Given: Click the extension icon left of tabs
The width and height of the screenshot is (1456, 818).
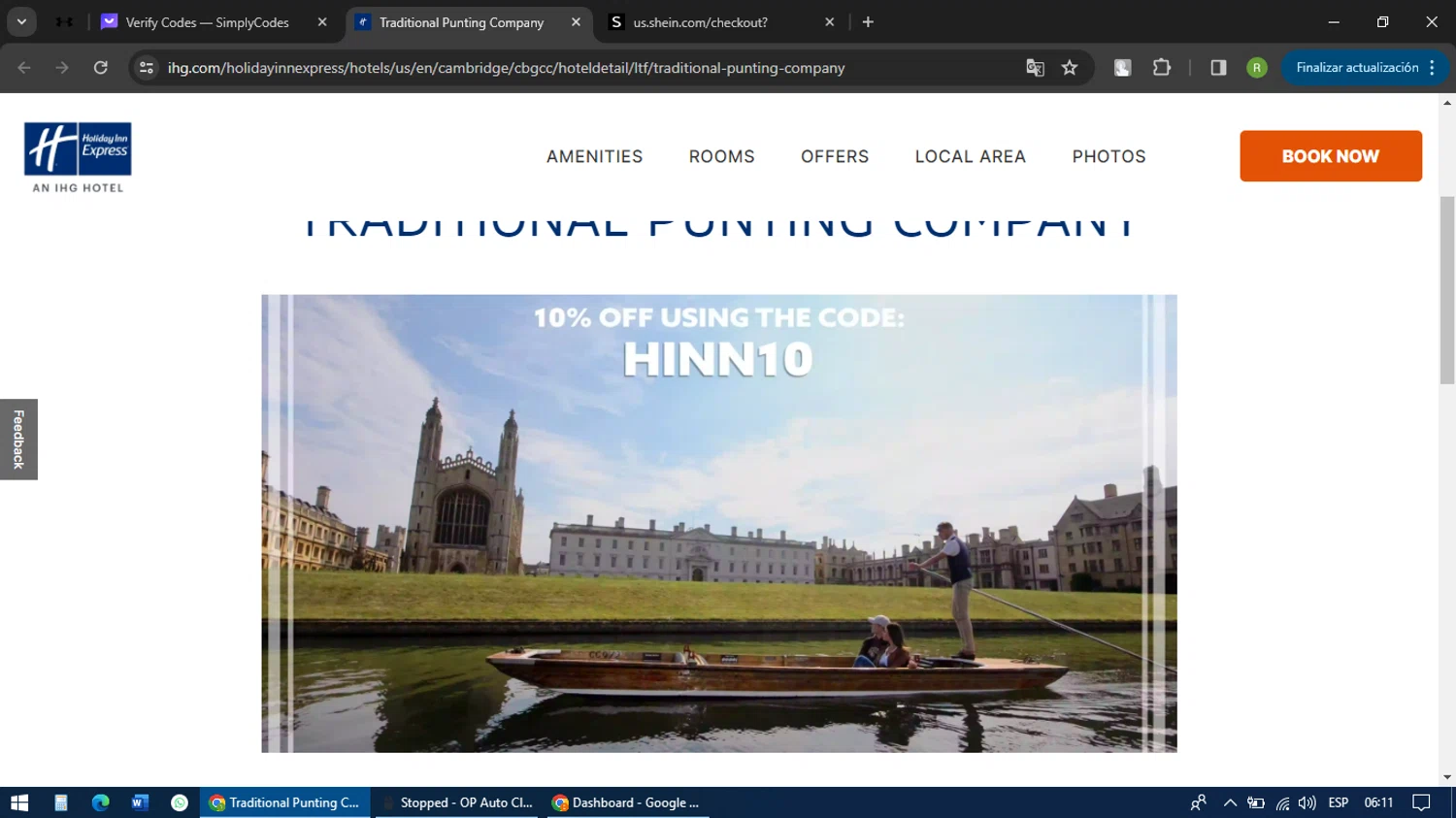Looking at the screenshot, I should (64, 21).
